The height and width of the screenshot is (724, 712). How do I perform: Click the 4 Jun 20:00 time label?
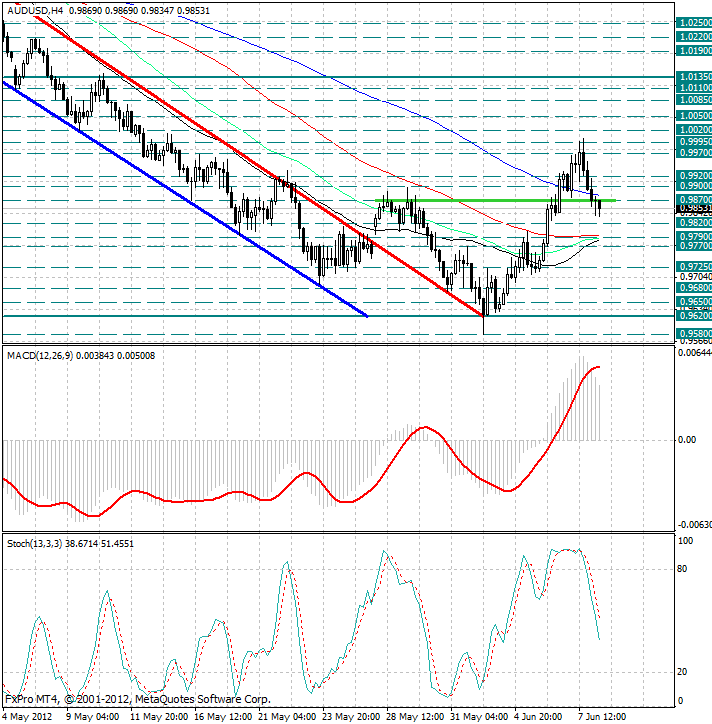(538, 717)
